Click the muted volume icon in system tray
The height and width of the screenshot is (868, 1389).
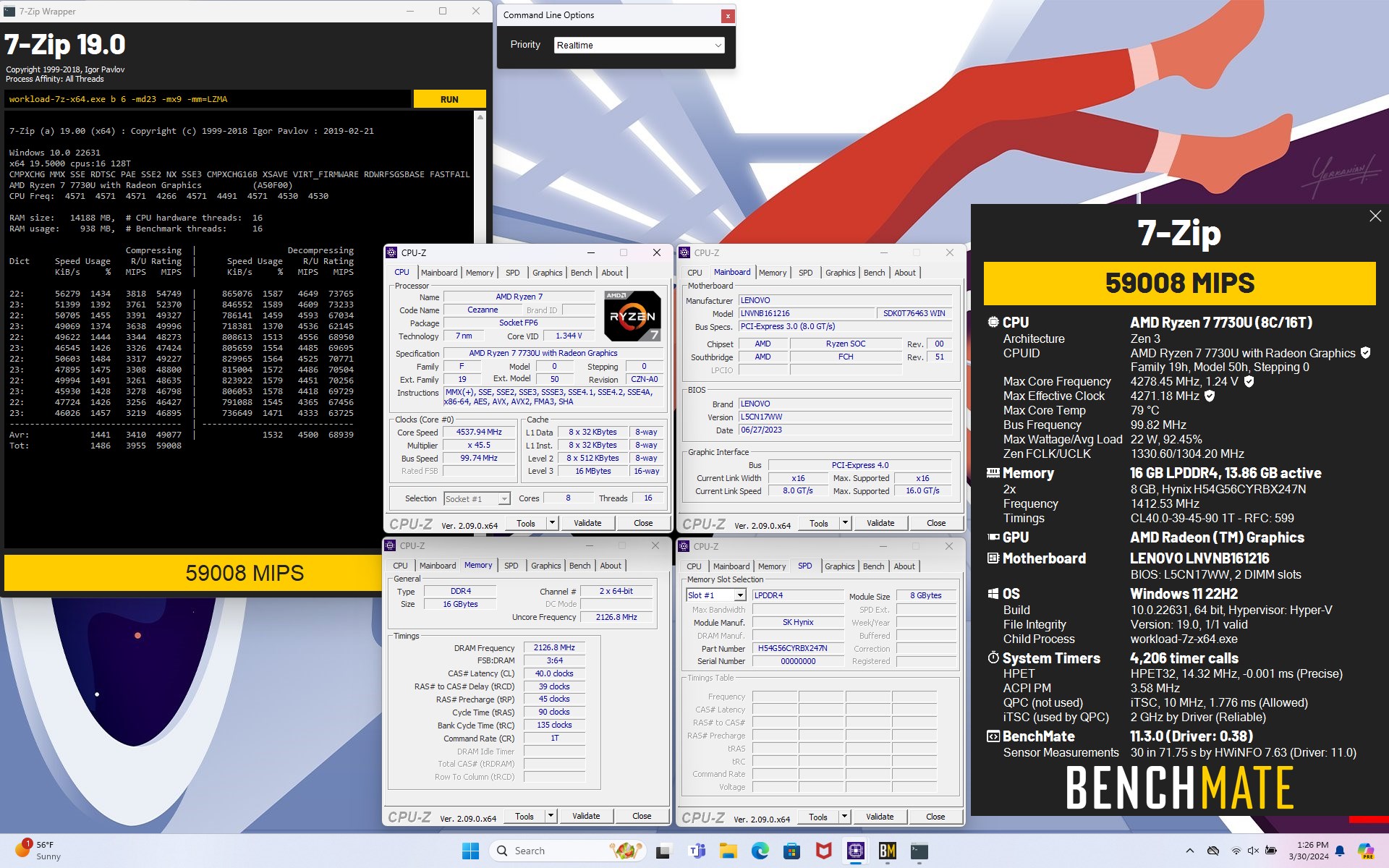[x=1253, y=851]
